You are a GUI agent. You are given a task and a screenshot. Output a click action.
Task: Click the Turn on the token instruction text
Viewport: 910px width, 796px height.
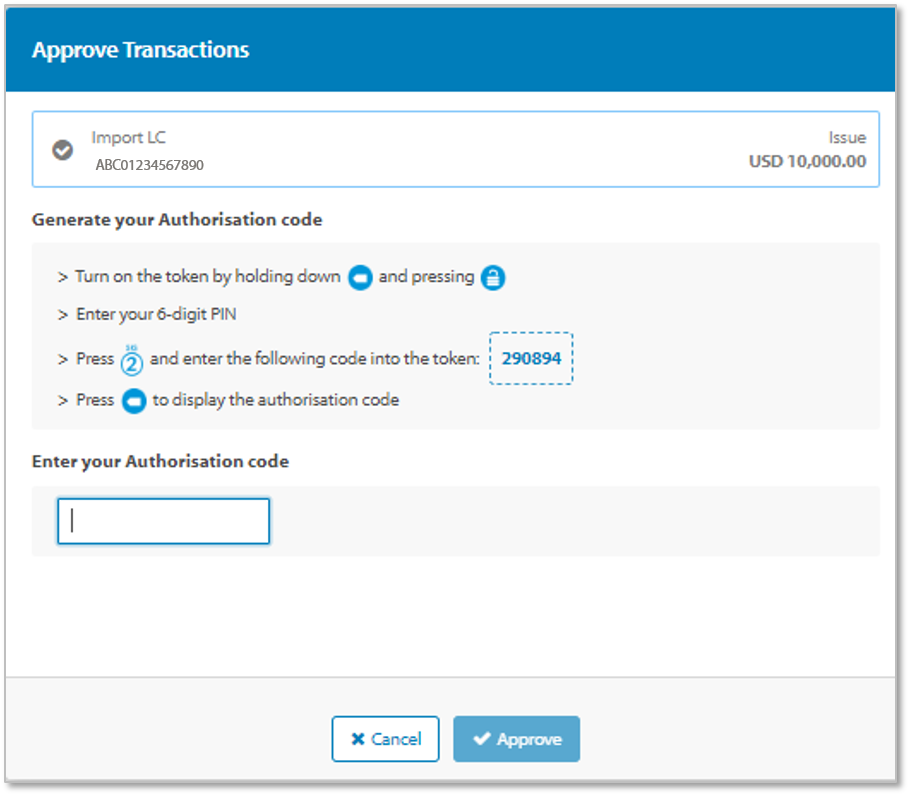click(x=208, y=277)
